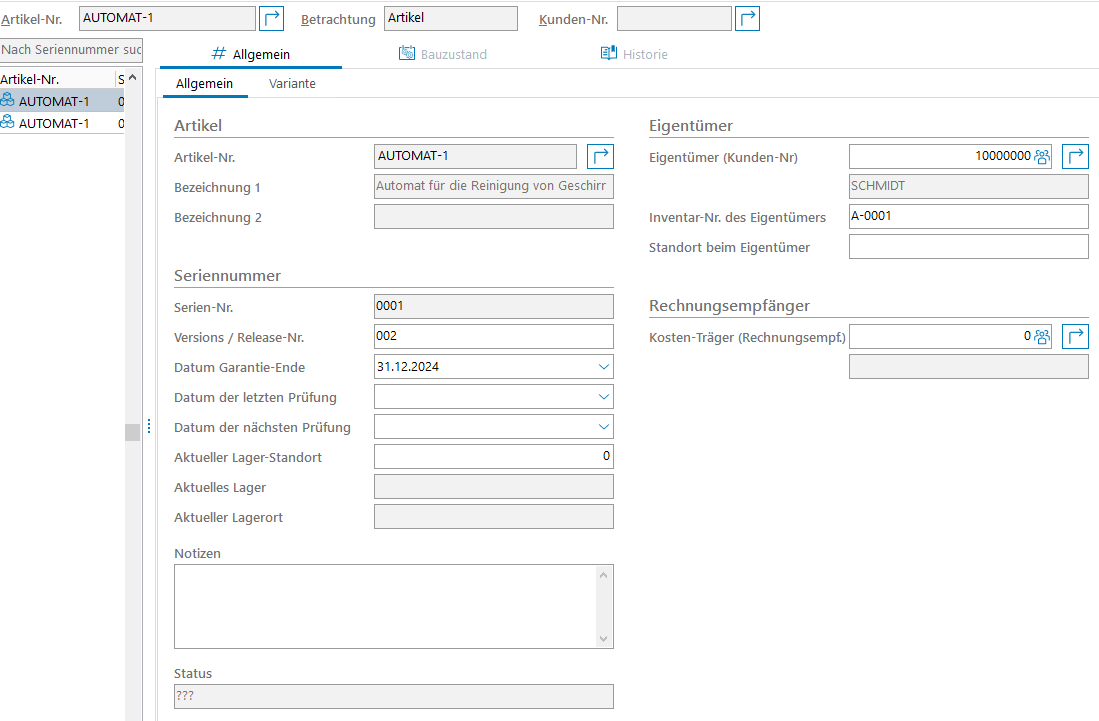
Task: Expand Datum der nächsten Prüfung date picker
Action: click(x=603, y=427)
